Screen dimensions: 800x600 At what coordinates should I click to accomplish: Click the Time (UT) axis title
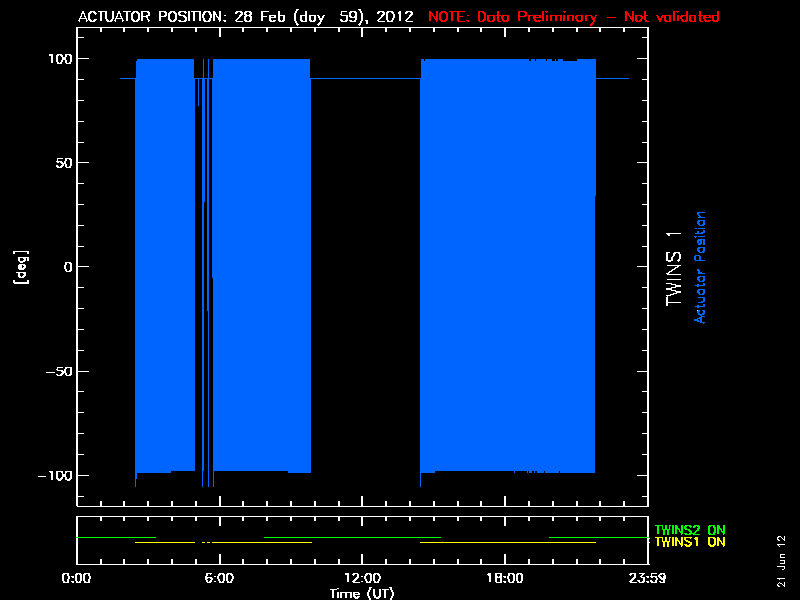point(362,592)
